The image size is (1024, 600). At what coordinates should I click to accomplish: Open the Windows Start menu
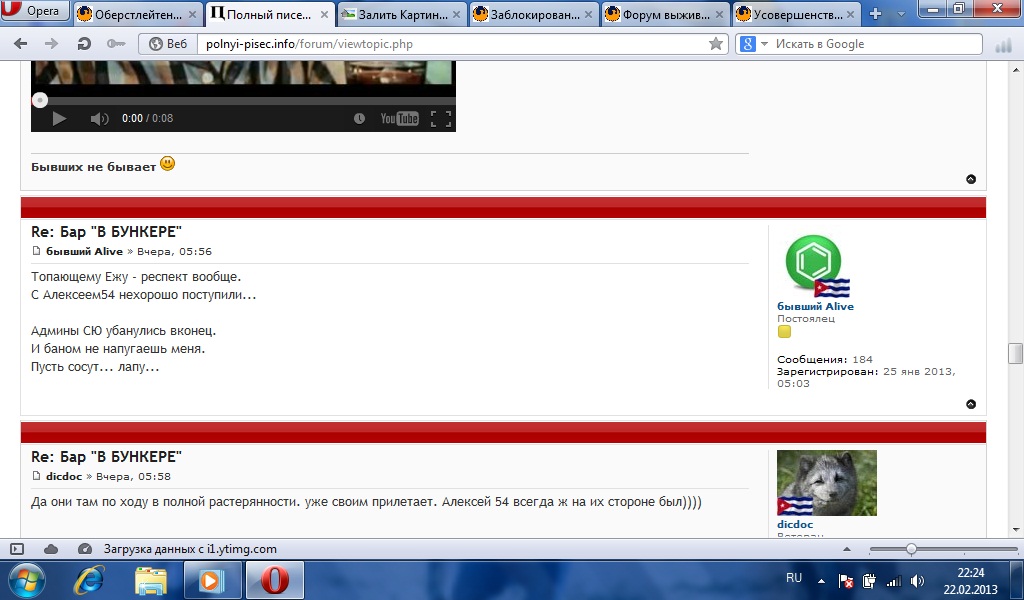27,580
